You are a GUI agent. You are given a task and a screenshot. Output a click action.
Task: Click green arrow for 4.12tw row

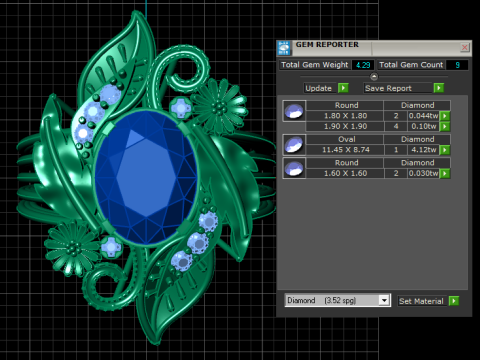[445, 150]
